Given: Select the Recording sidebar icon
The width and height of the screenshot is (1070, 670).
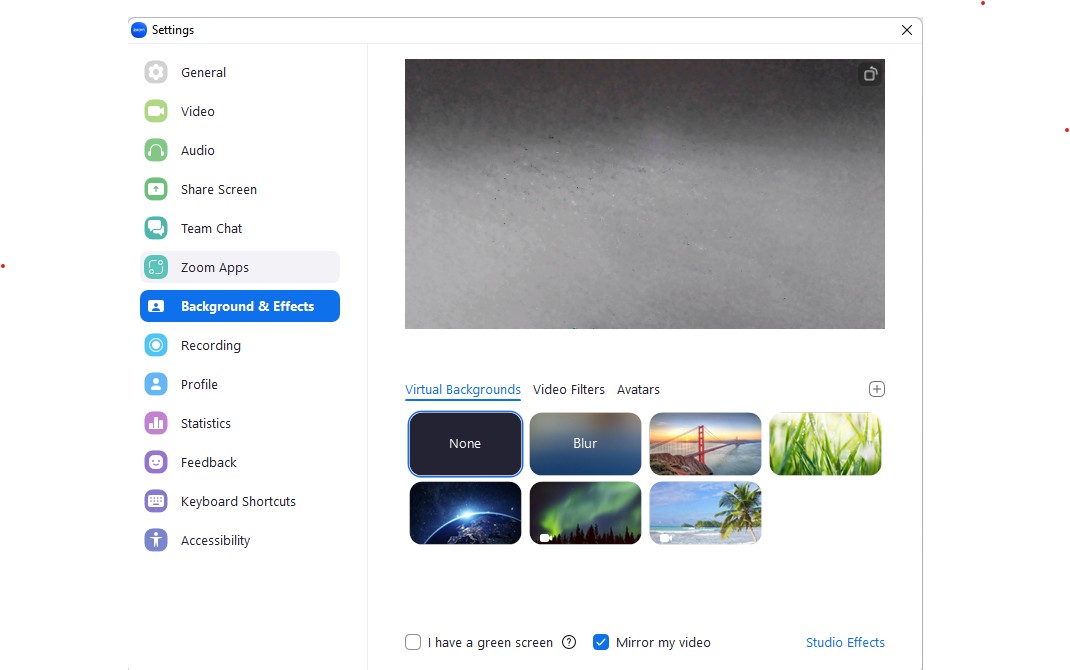Looking at the screenshot, I should coord(155,345).
